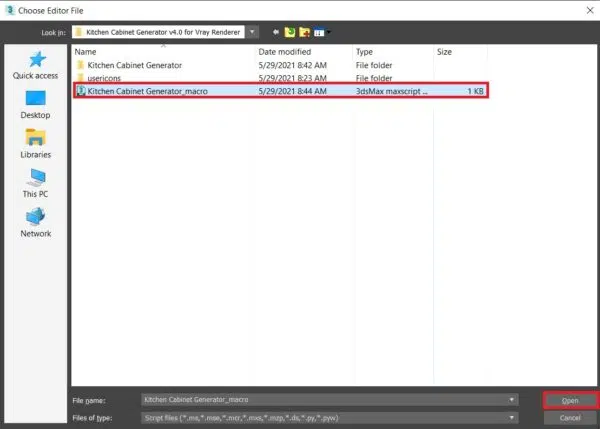Click the Open button
The height and width of the screenshot is (429, 600).
click(x=570, y=400)
